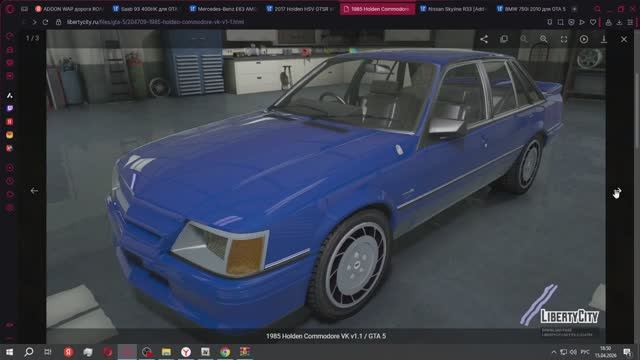Click the share icon in the image viewer
Screen dimensions: 640x360
[x=484, y=39]
